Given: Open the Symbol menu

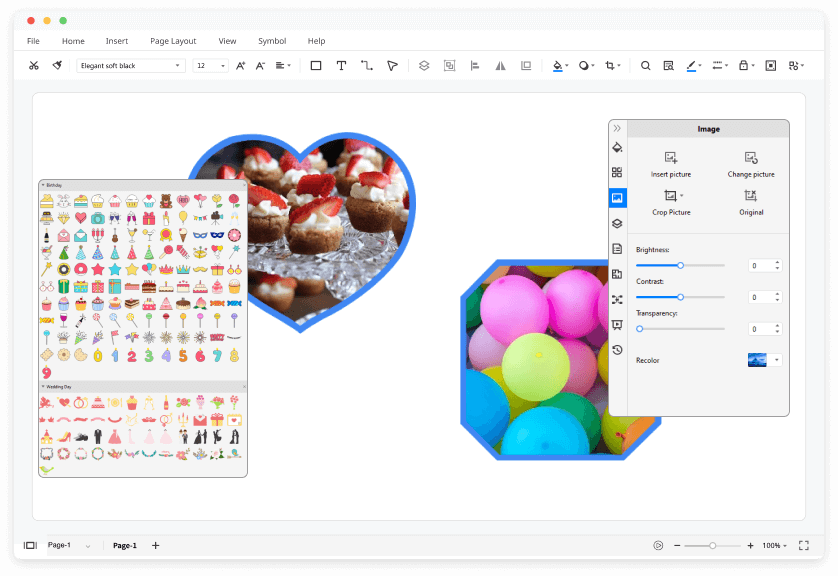Looking at the screenshot, I should [272, 41].
